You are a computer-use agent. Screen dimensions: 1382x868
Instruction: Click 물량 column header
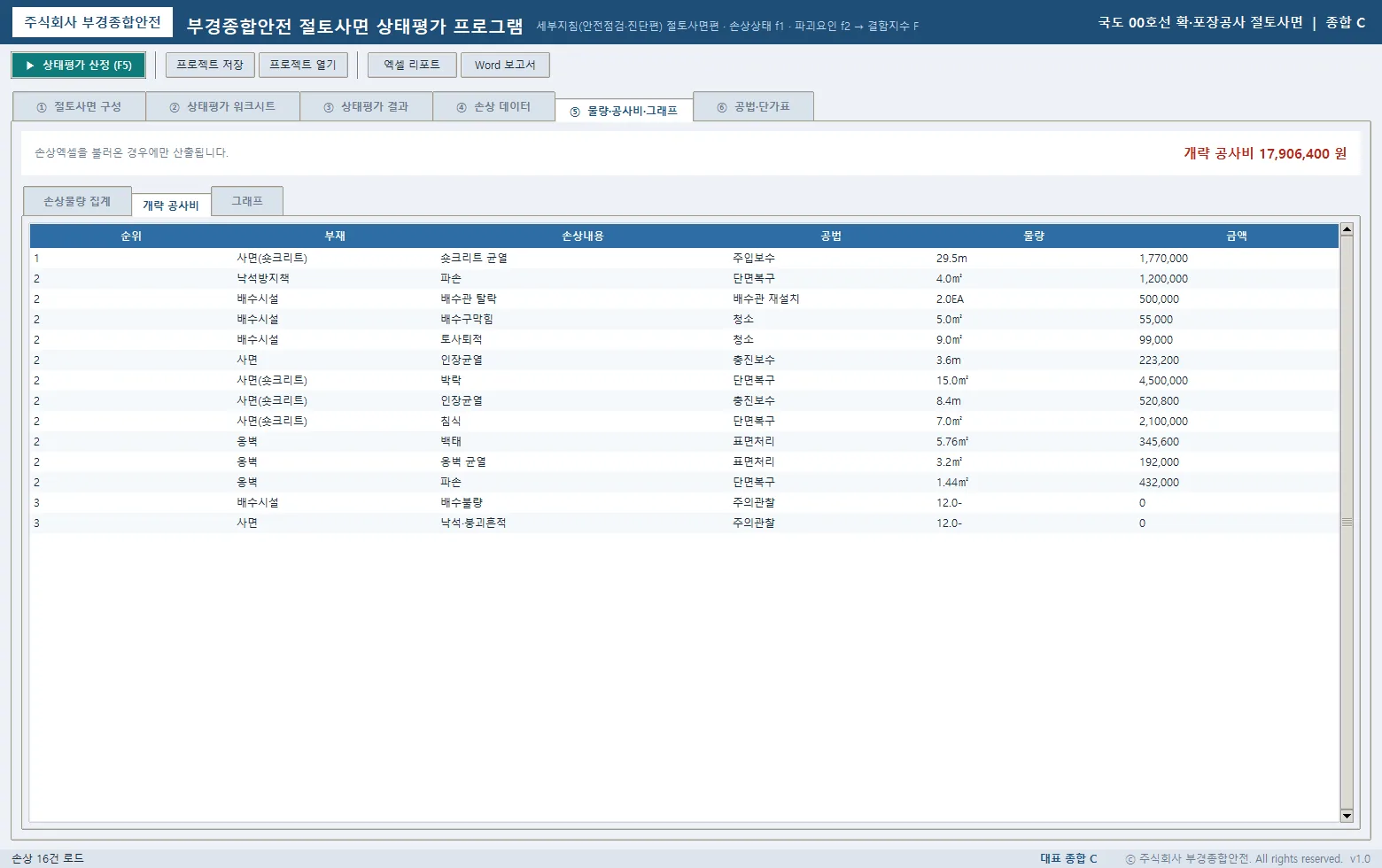1034,236
